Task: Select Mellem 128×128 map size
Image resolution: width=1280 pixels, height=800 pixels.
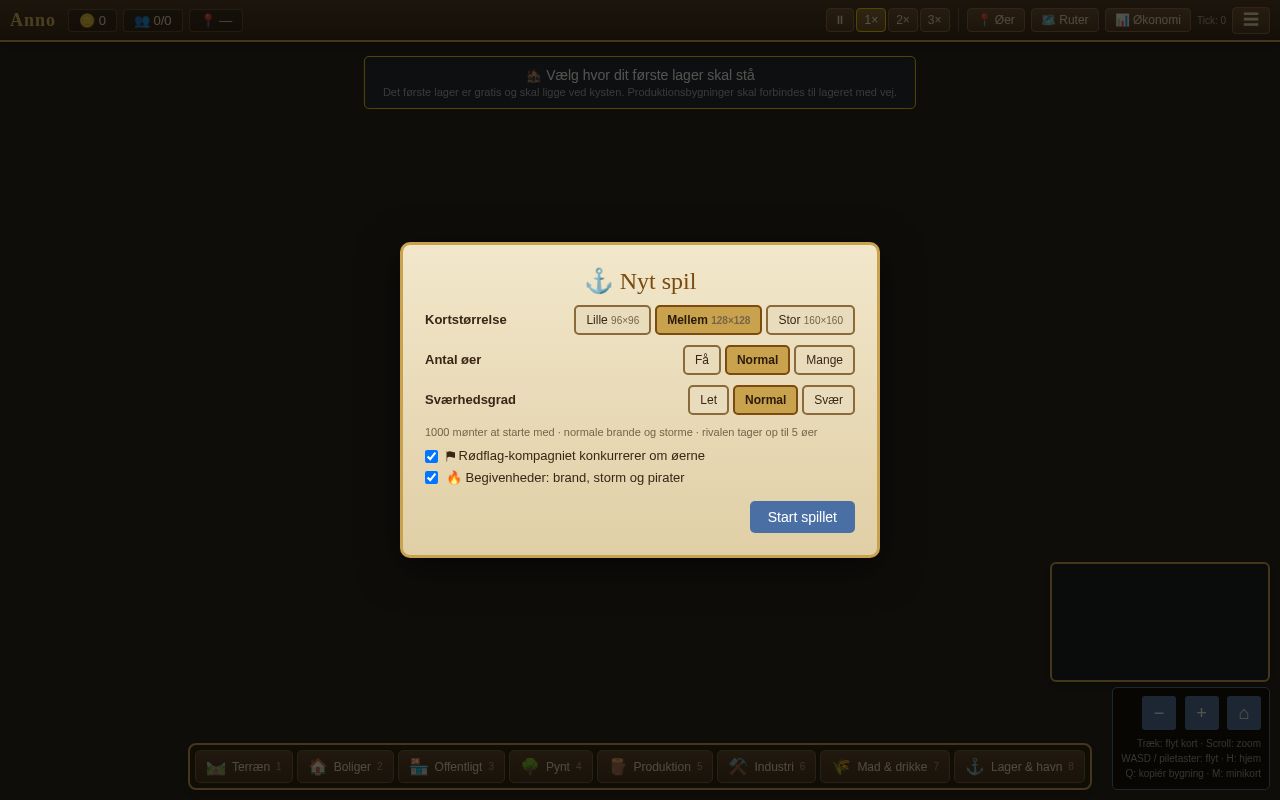Action: pyautogui.click(x=709, y=320)
